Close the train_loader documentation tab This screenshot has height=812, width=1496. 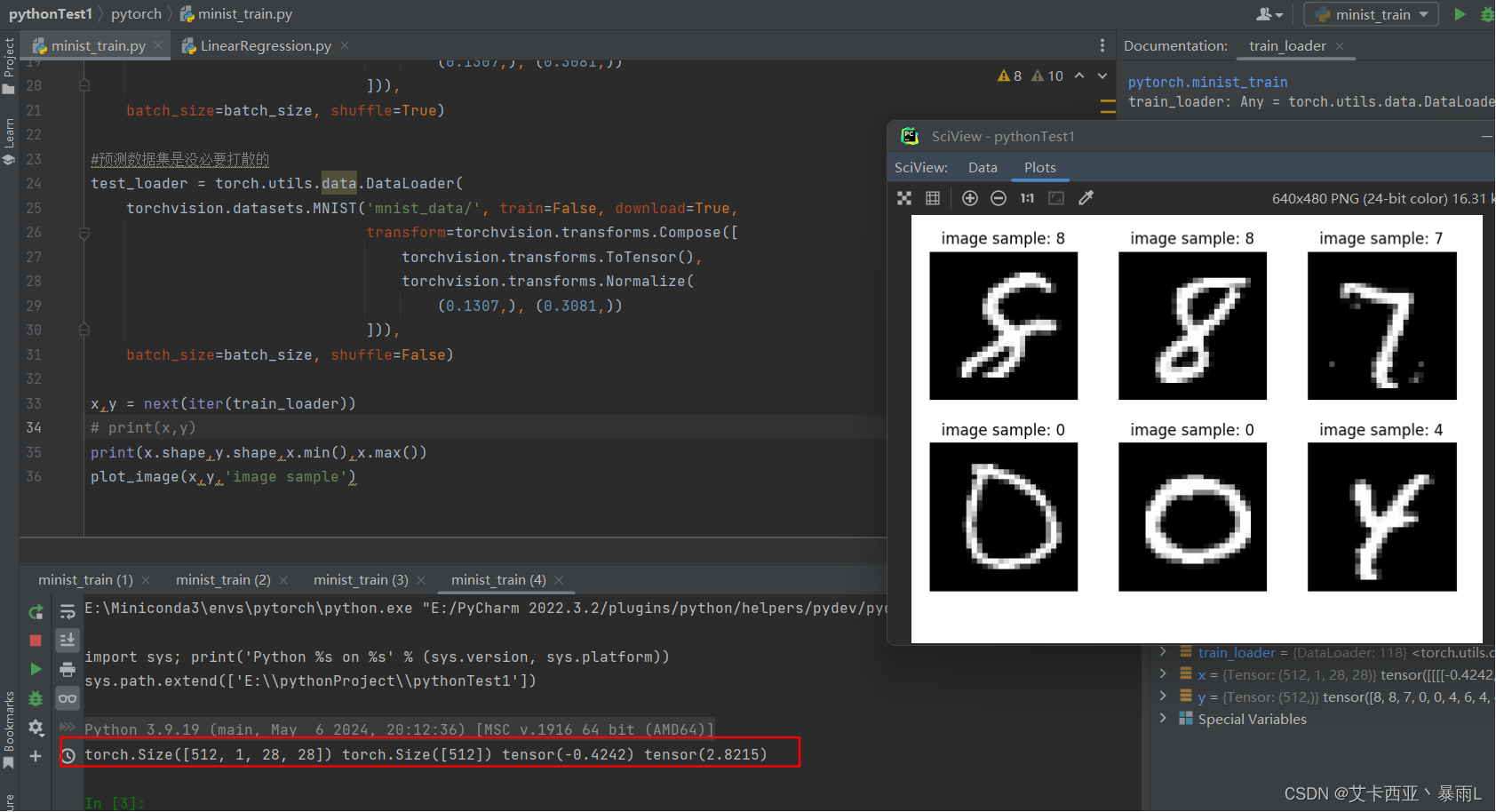[1340, 46]
